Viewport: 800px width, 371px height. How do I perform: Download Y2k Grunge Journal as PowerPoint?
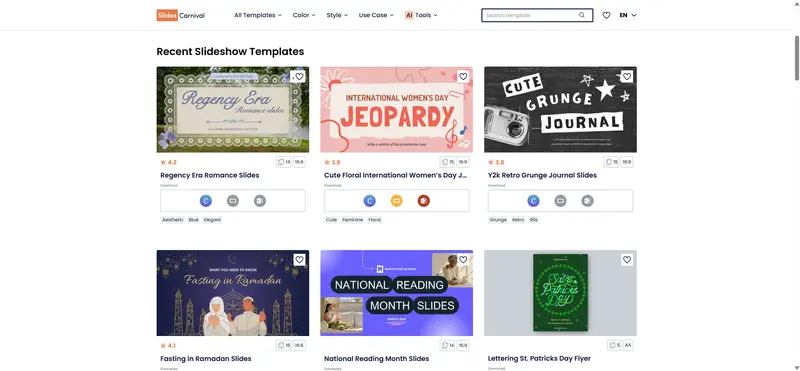(587, 201)
